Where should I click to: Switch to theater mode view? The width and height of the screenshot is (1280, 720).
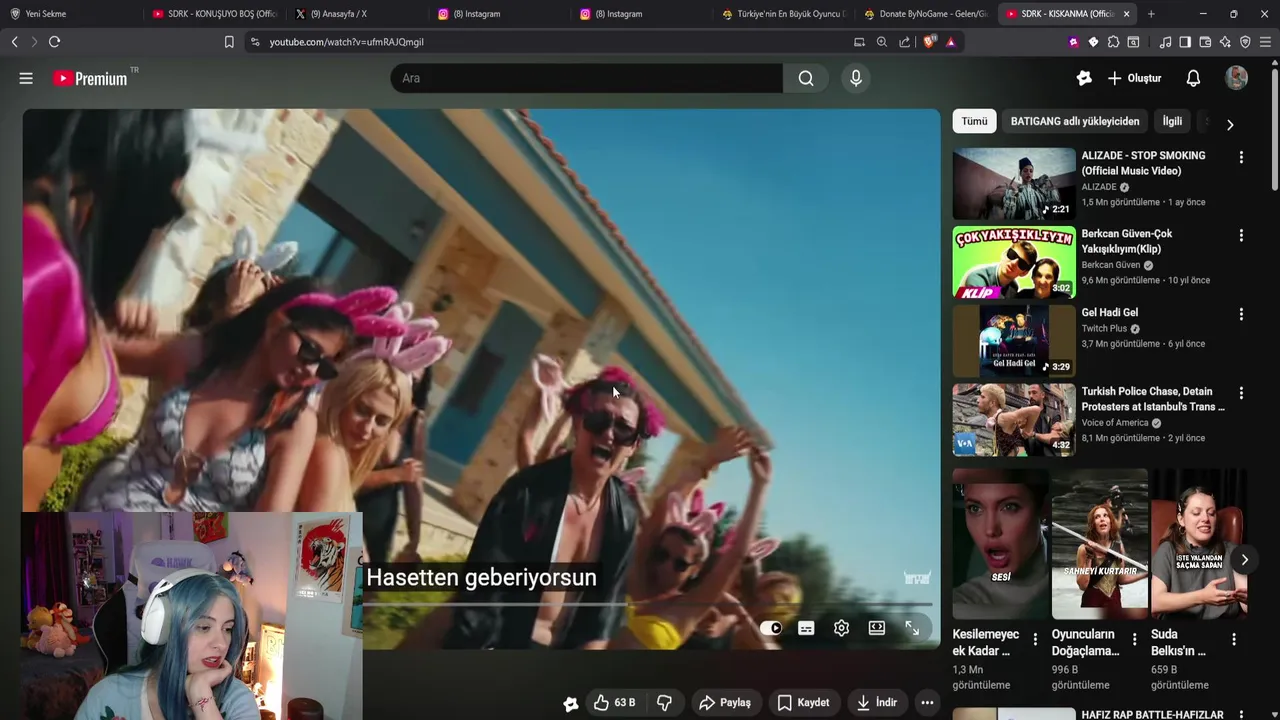coord(877,628)
